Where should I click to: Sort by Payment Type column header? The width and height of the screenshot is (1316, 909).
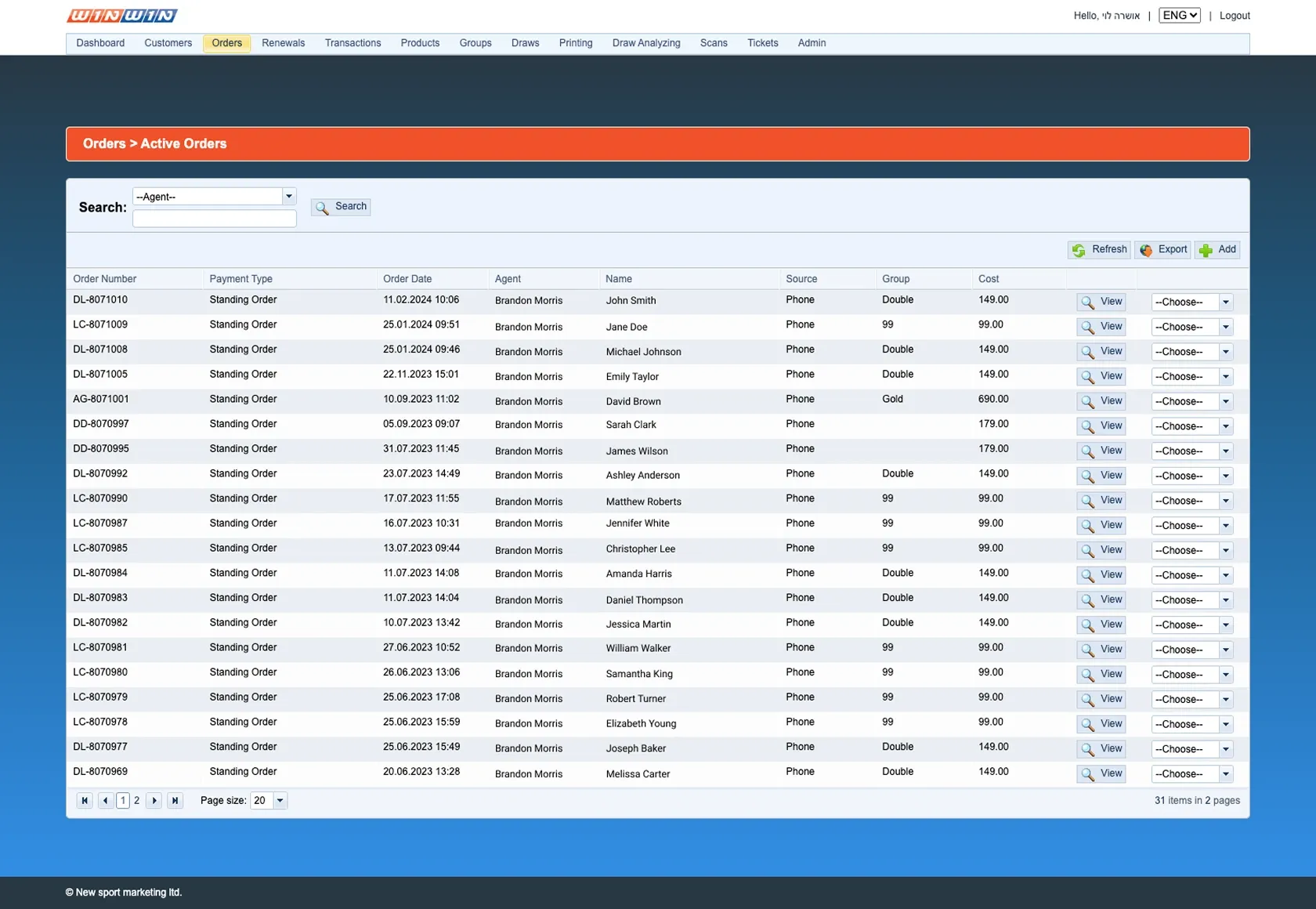tap(241, 279)
